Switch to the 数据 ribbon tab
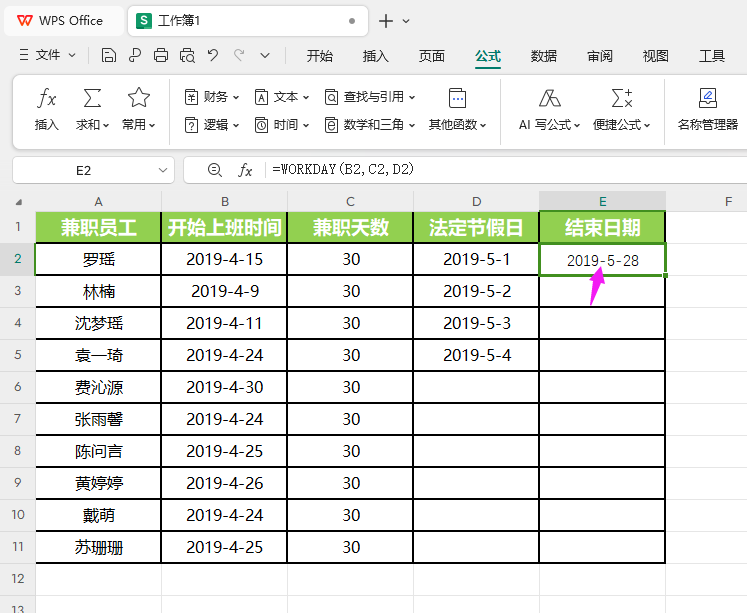 pyautogui.click(x=544, y=56)
